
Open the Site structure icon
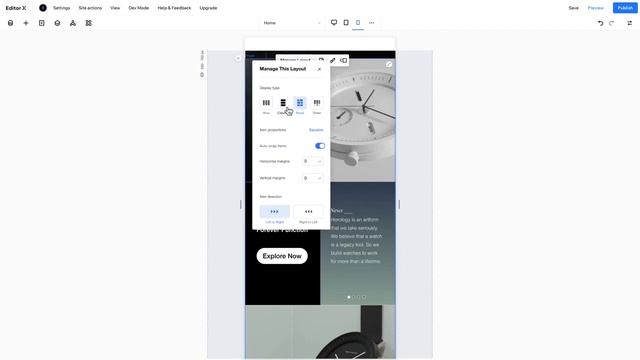(x=73, y=23)
